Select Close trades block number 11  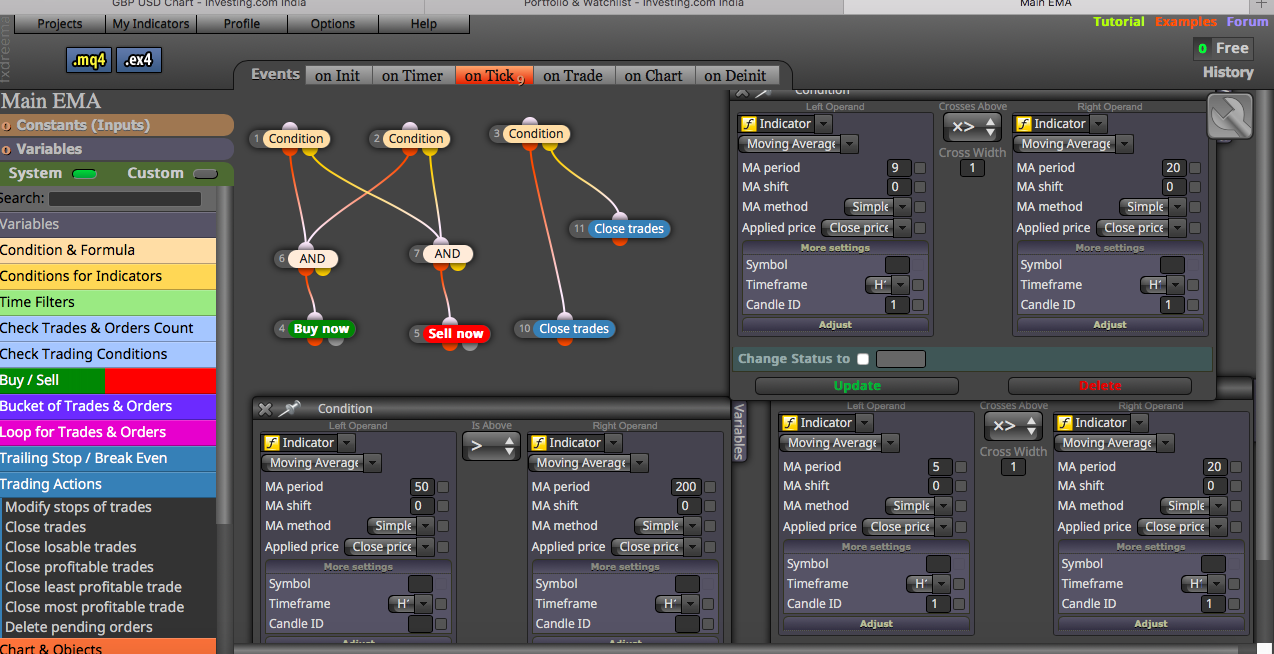coord(629,229)
